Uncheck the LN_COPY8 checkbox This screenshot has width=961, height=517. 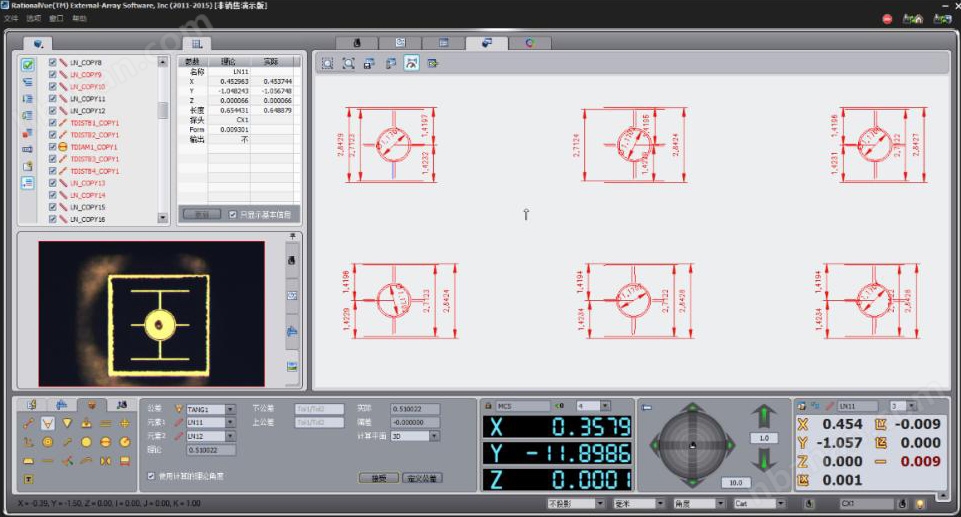[54, 63]
